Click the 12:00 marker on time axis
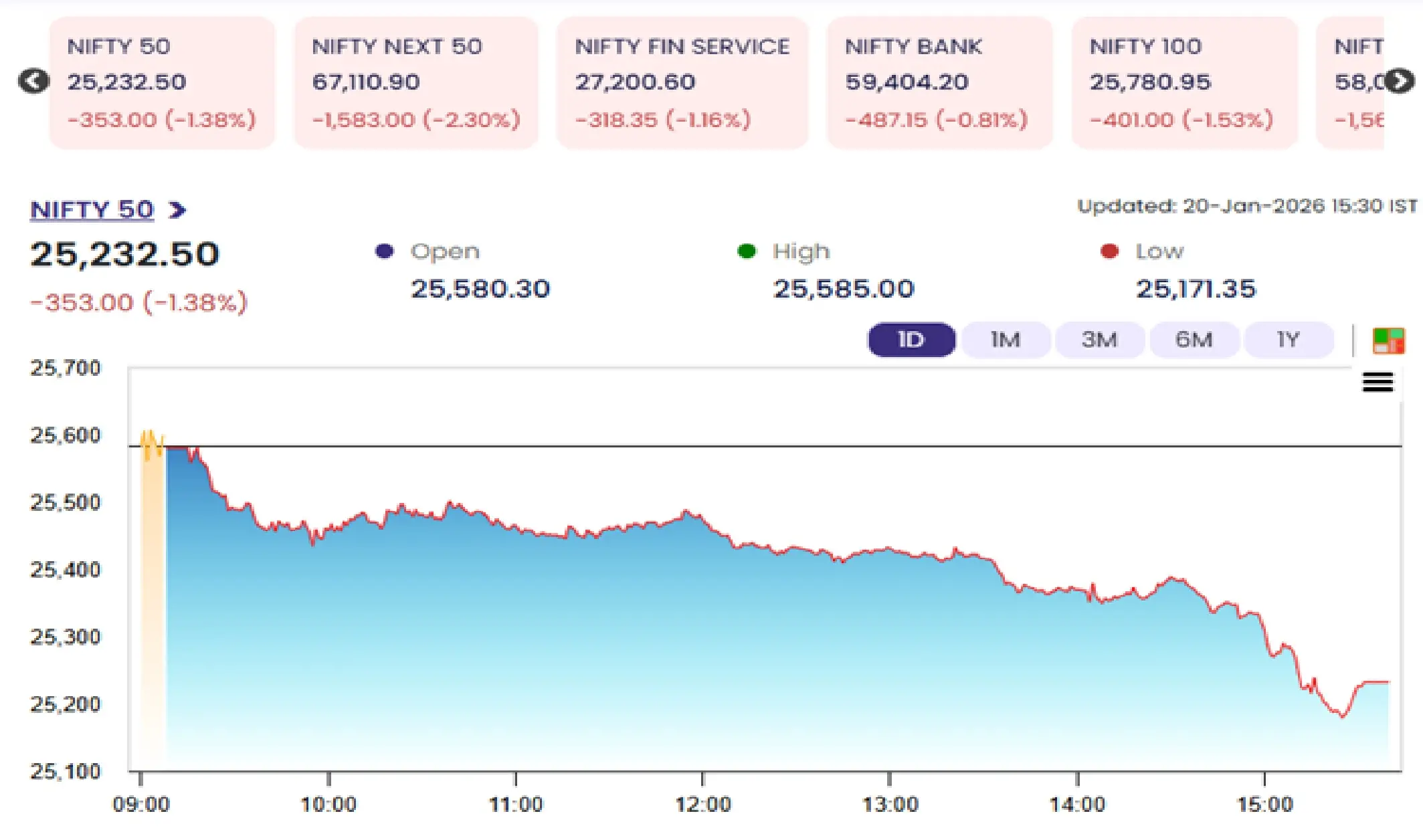The image size is (1423, 840). click(702, 804)
